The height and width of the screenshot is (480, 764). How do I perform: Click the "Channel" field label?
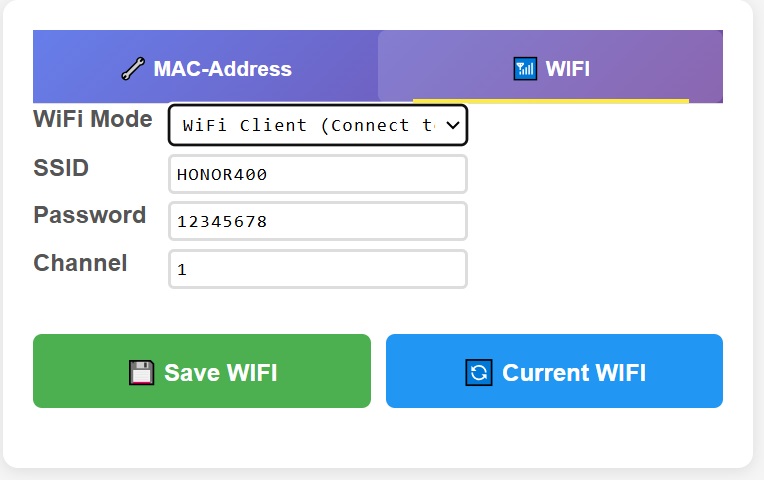coord(80,263)
